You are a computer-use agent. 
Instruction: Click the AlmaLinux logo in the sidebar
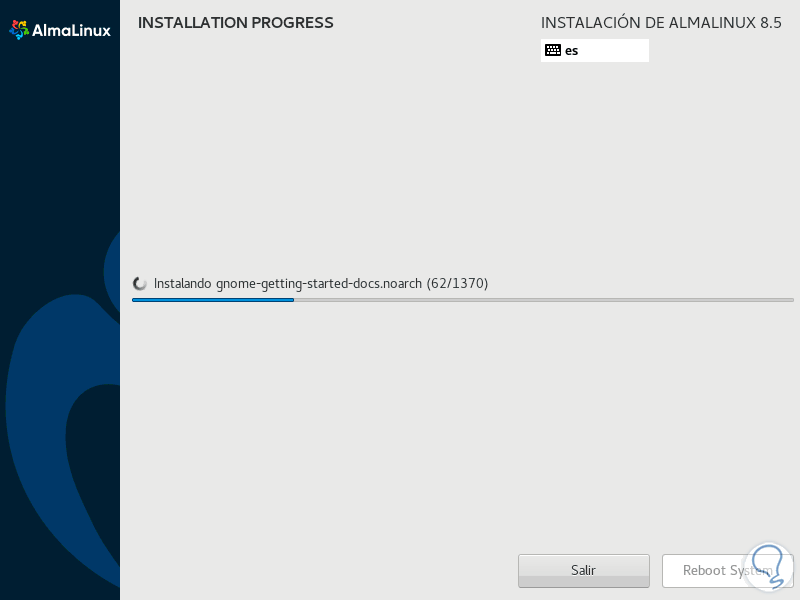click(x=60, y=30)
